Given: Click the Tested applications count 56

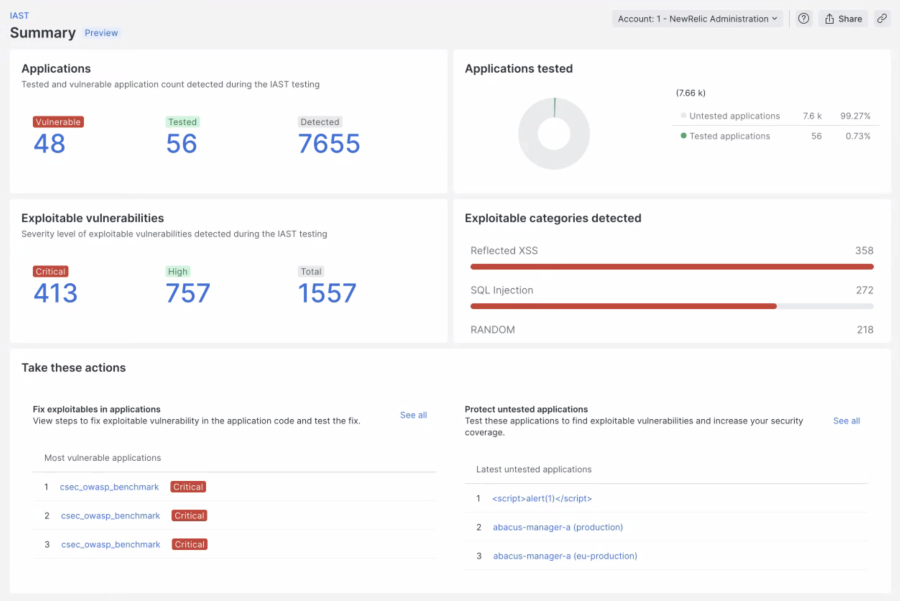Looking at the screenshot, I should (182, 144).
